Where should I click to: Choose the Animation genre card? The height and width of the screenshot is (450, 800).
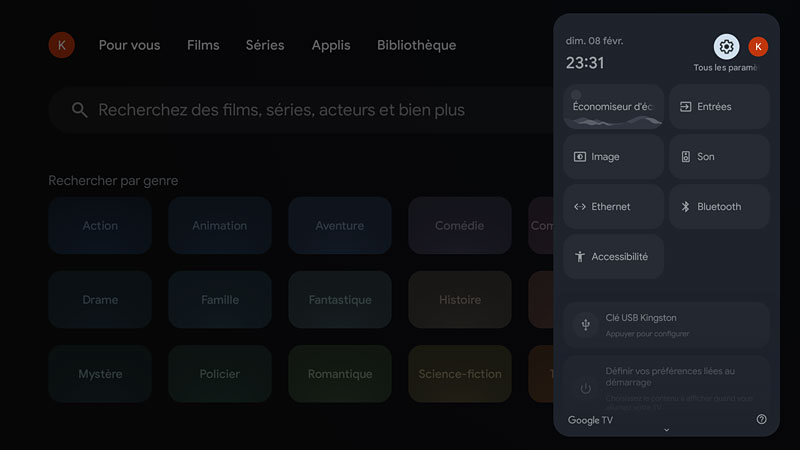click(219, 226)
